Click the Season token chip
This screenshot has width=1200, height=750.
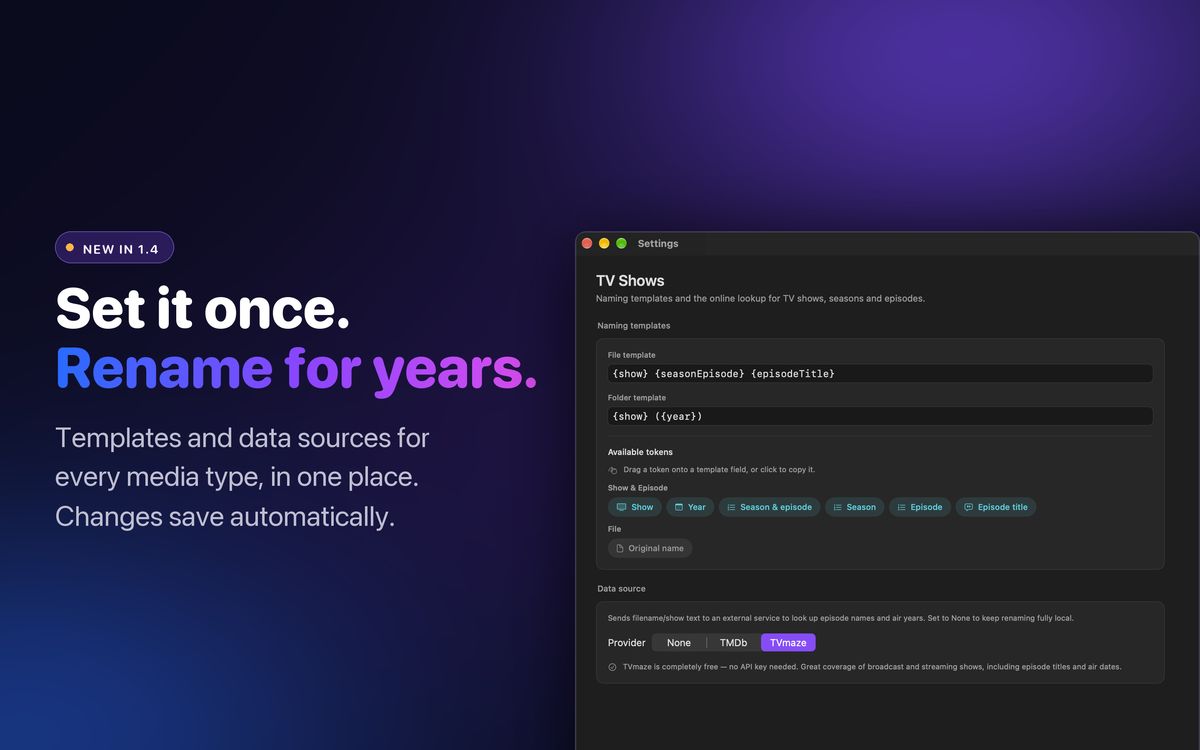pyautogui.click(x=854, y=507)
